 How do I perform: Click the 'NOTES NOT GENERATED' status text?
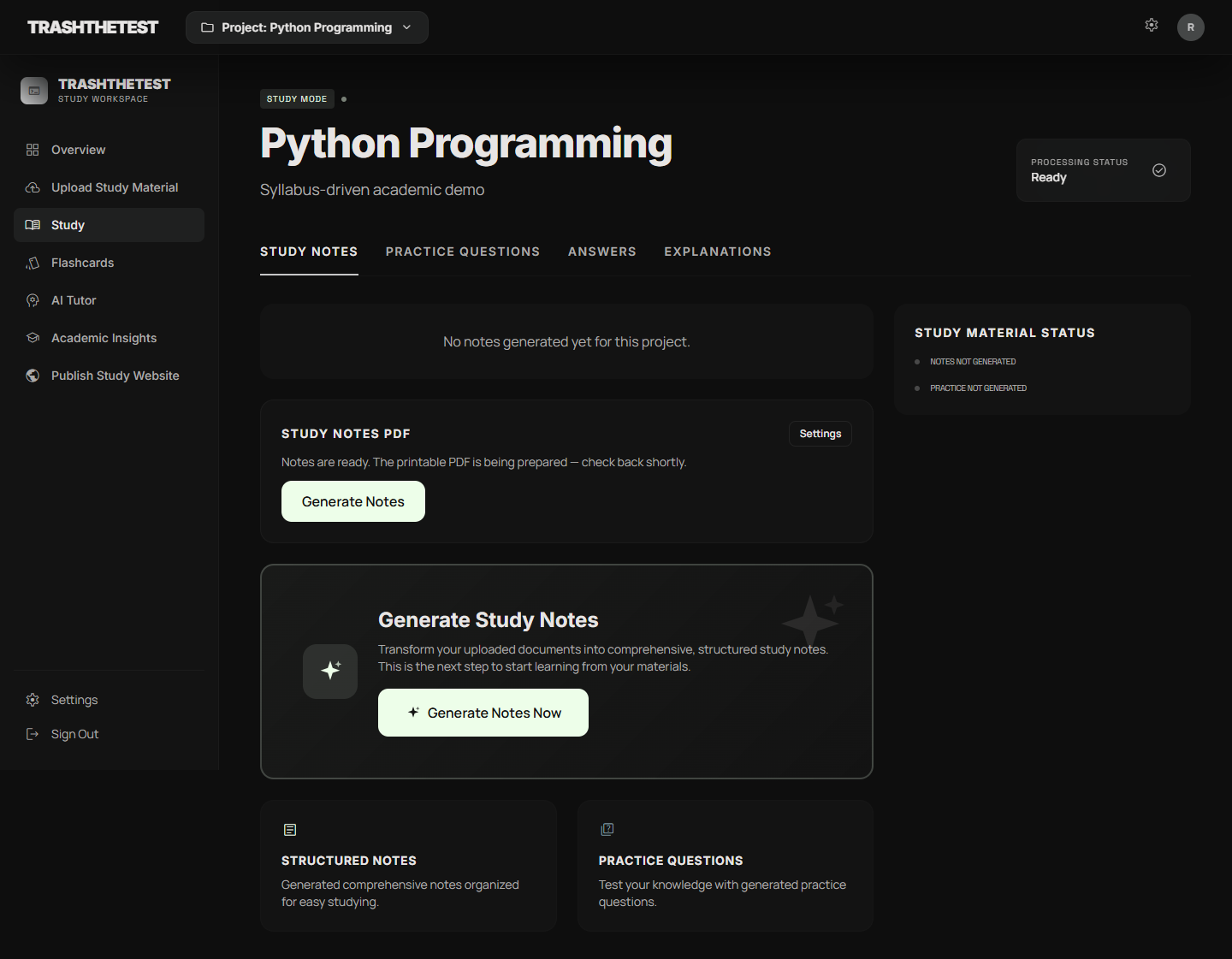pos(973,362)
